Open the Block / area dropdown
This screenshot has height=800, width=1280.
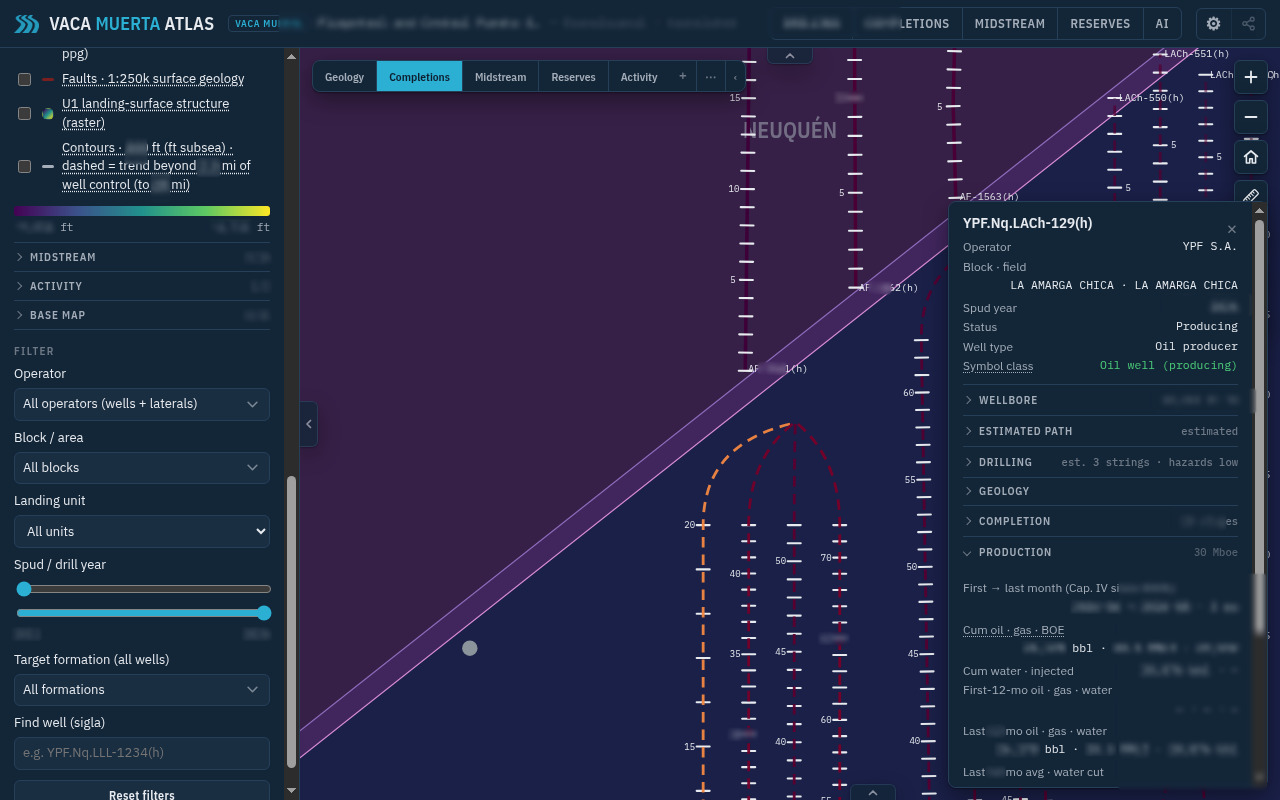coord(142,468)
